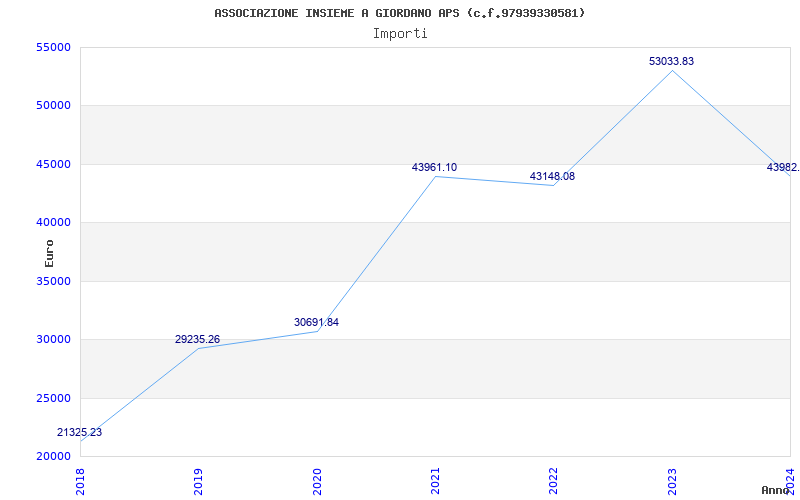
Task: Select the 30691.84 value label
Action: (x=316, y=322)
